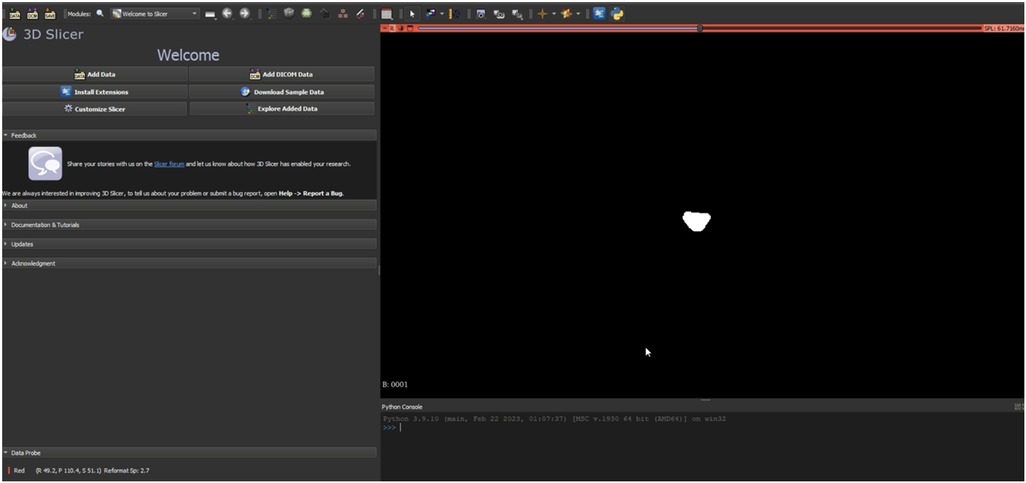Toggle the slice view link icon
This screenshot has height=483, width=1026.
(401, 28)
